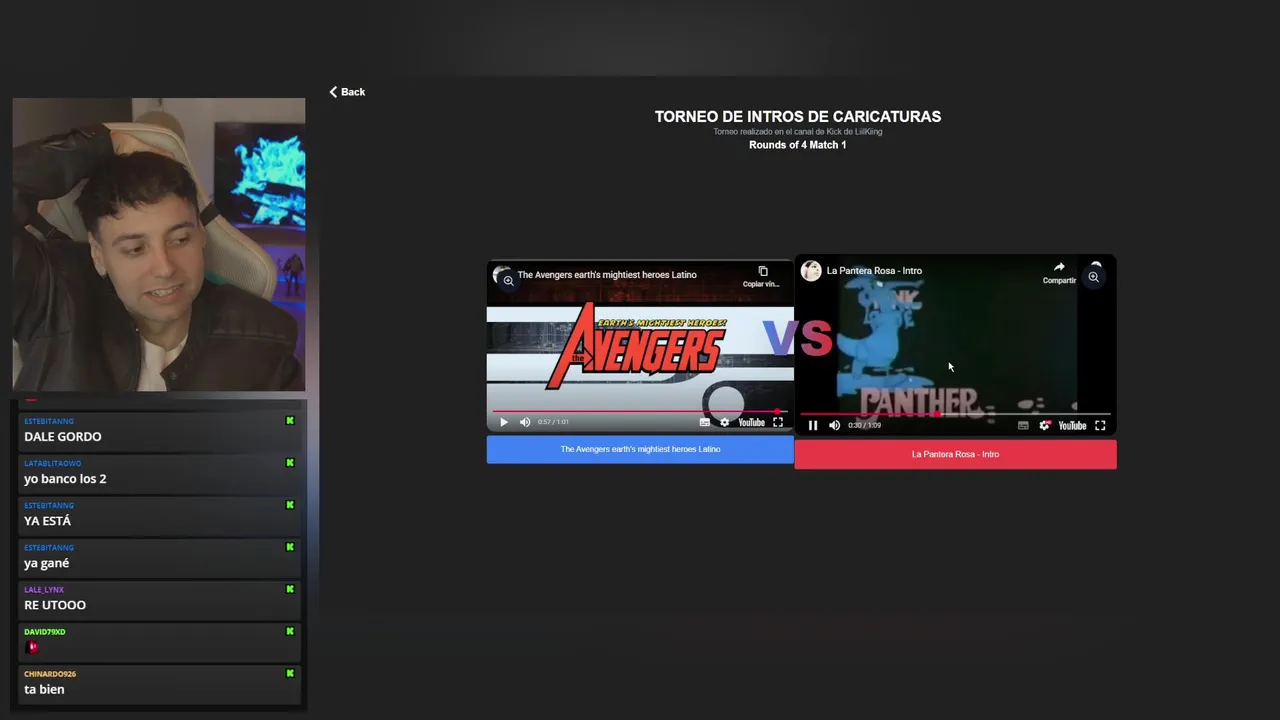
Task: Click Kick badge beside DALE GORDO message
Action: coord(290,421)
